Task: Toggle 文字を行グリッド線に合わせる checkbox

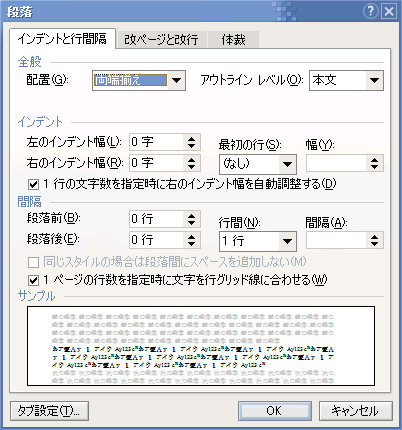Action: coord(33,280)
